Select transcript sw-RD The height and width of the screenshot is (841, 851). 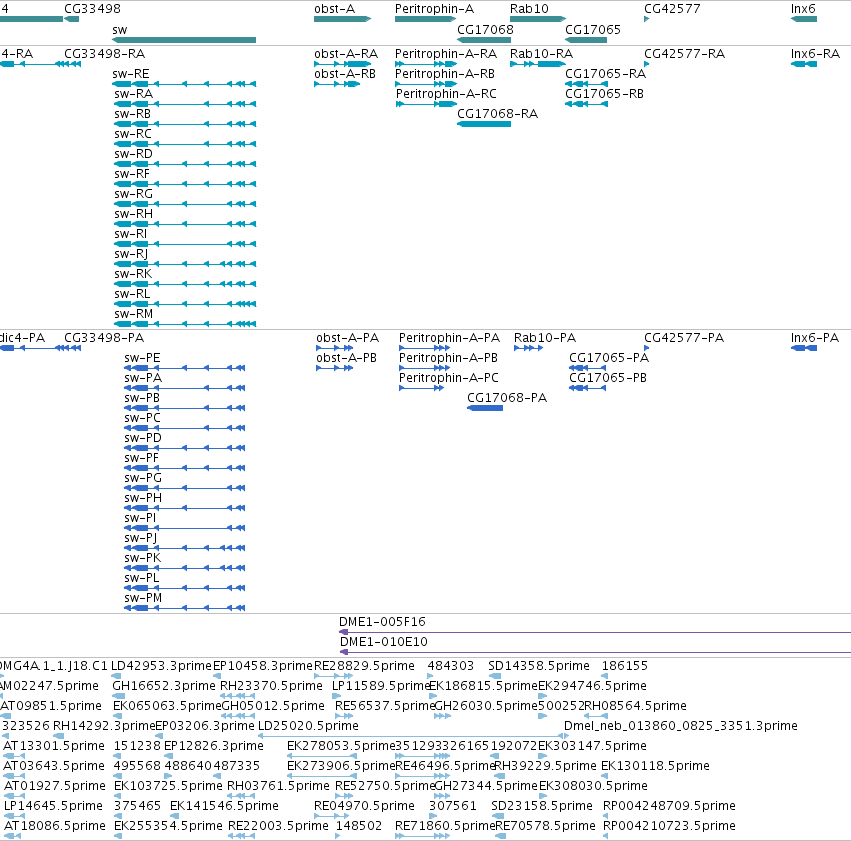(185, 164)
